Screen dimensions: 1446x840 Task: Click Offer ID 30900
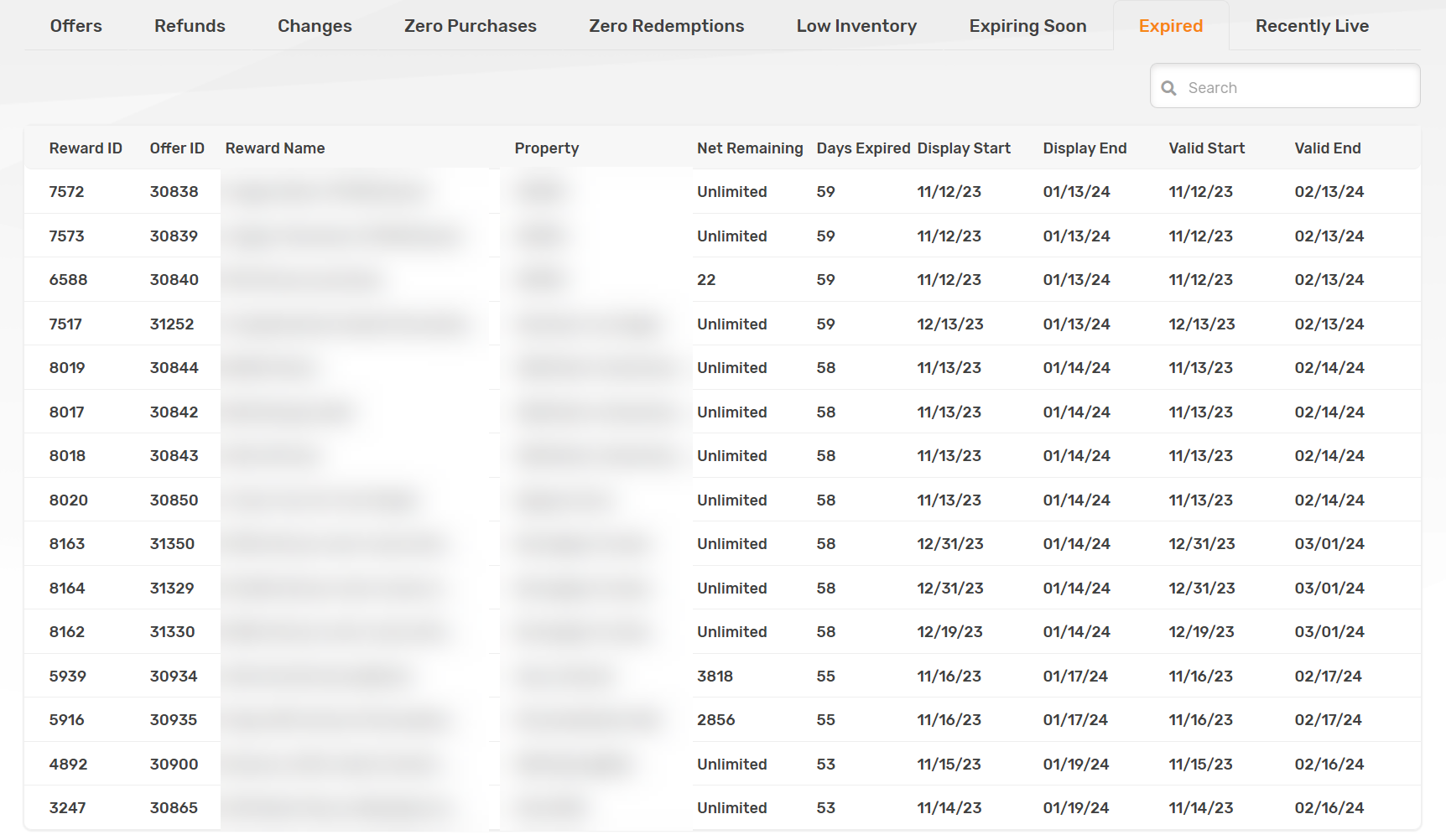174,765
